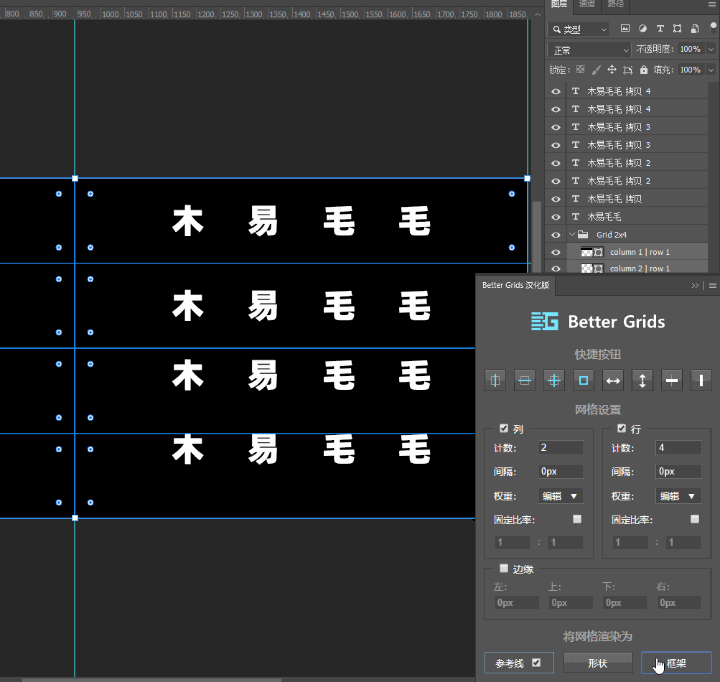This screenshot has width=720, height=682.
Task: Click the rows 计数 field showing 4
Action: pos(678,447)
